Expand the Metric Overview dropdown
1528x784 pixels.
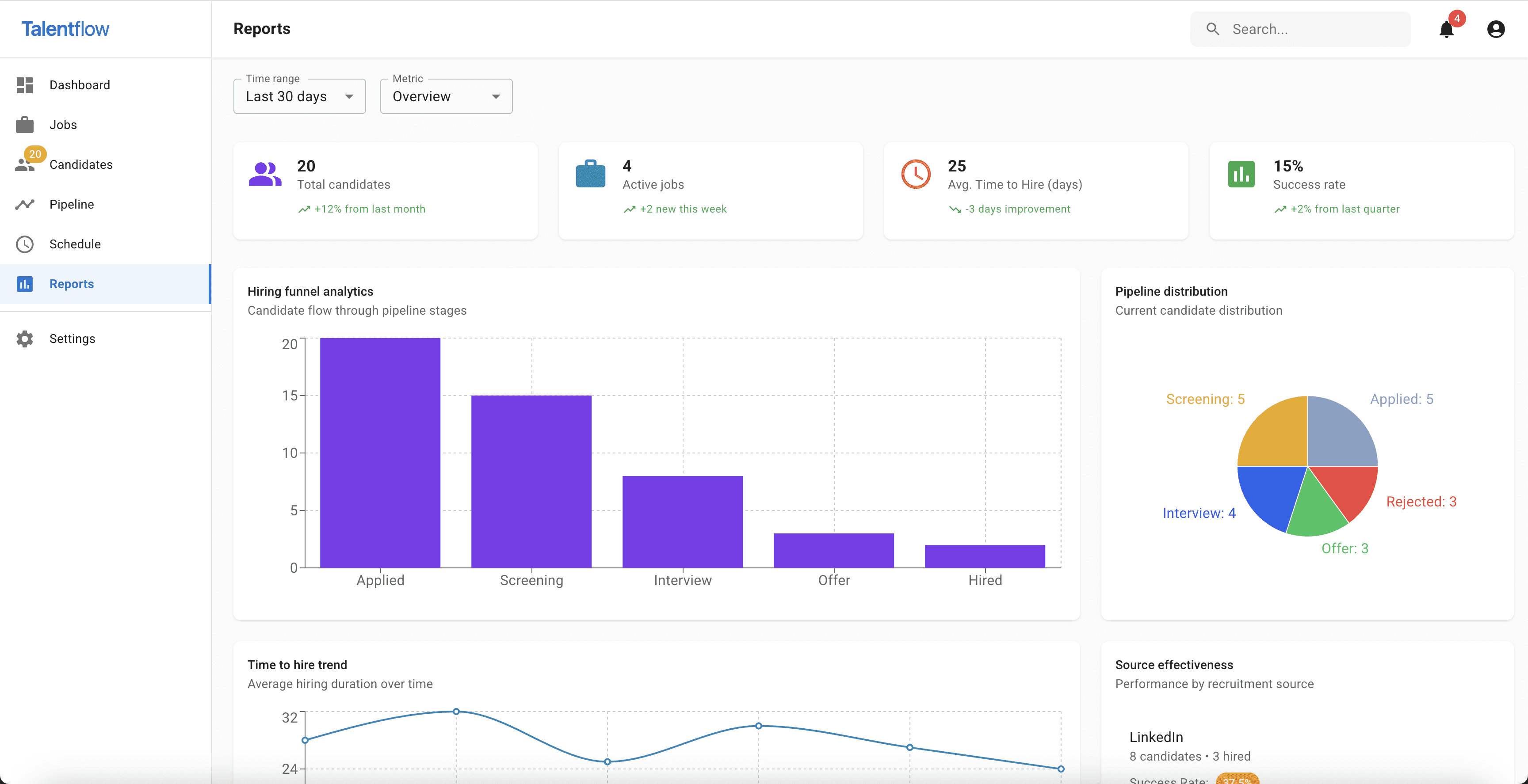pos(446,96)
